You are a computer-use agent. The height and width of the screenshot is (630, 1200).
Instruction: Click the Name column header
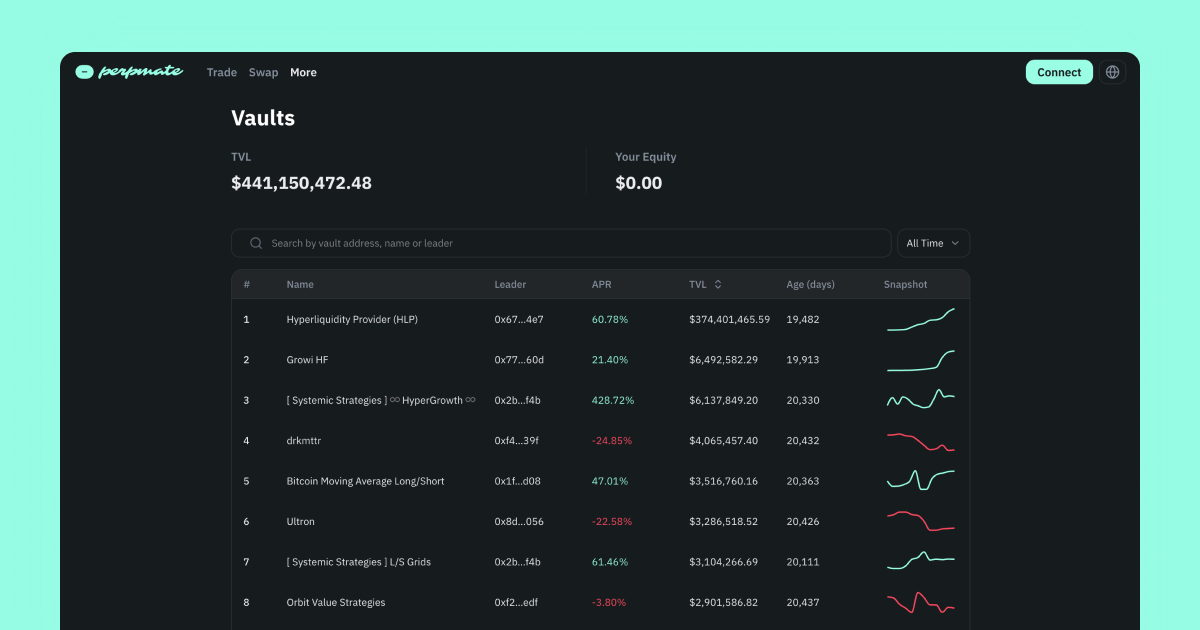click(x=300, y=284)
